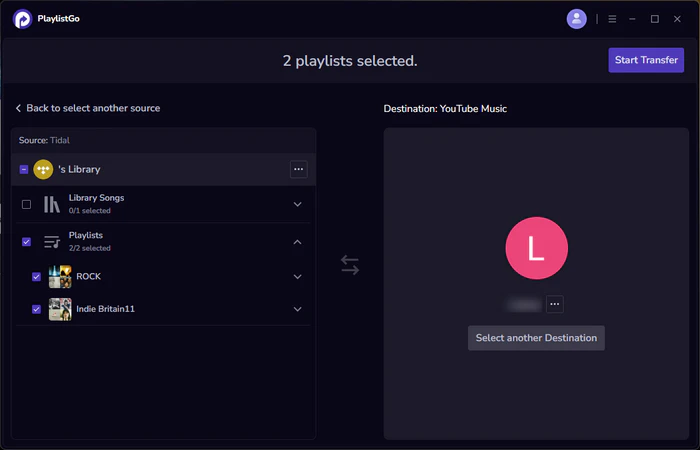
Task: Click the "'s Library" heading text
Action: pos(79,169)
